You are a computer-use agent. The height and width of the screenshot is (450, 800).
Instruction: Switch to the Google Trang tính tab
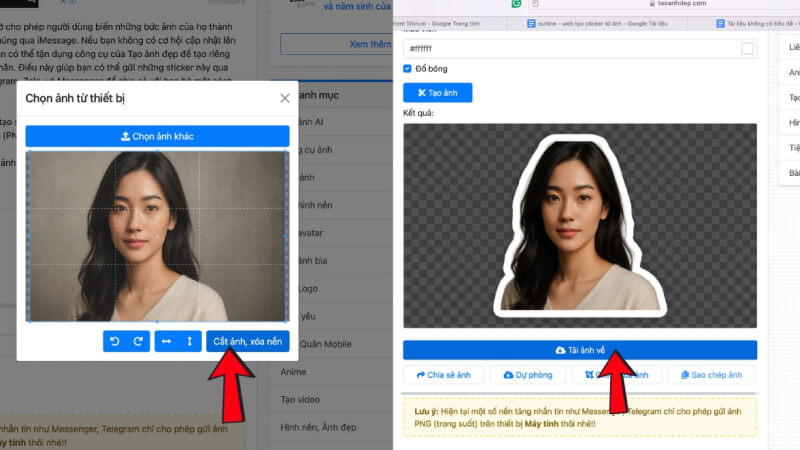(x=448, y=24)
